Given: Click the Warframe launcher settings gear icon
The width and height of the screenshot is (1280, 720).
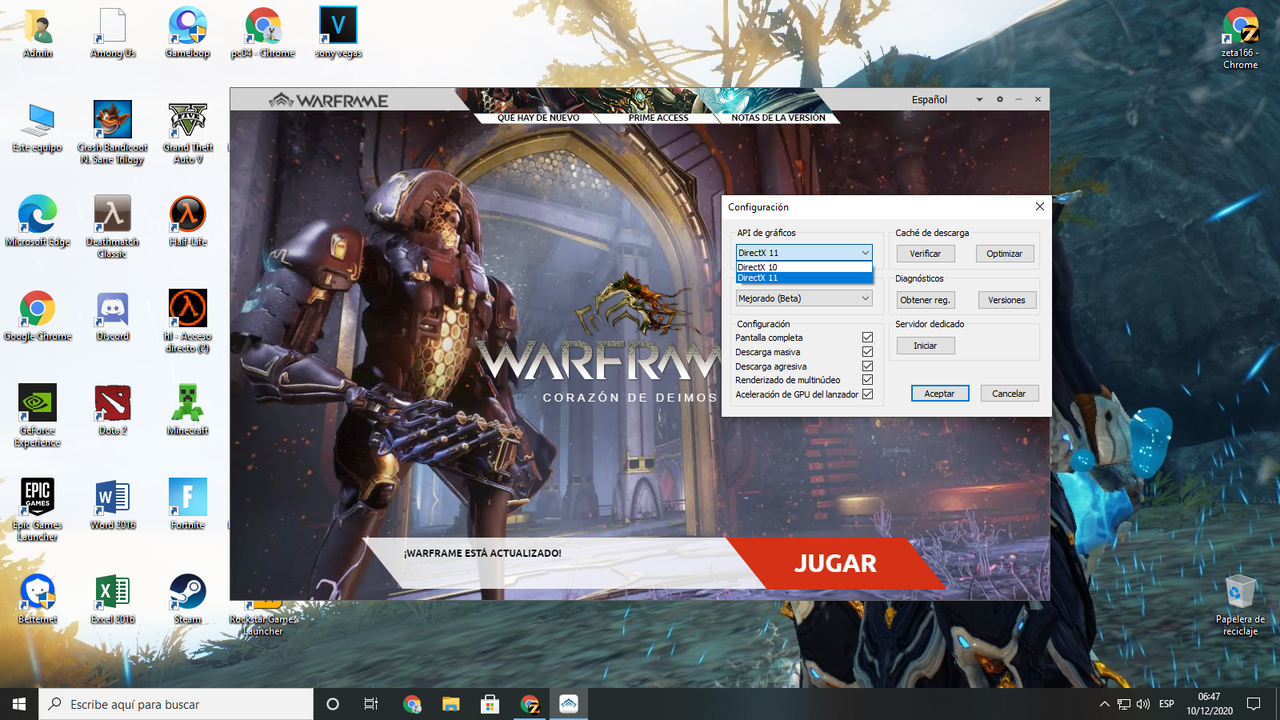Looking at the screenshot, I should 999,100.
